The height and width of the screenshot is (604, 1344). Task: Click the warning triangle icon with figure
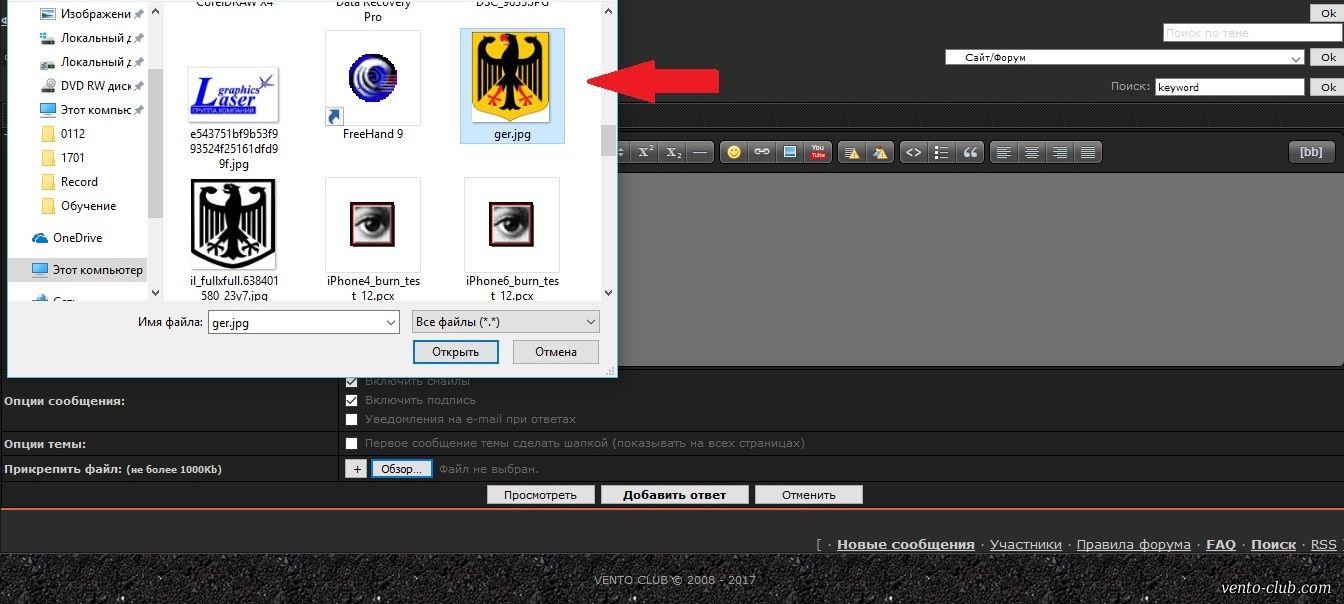[879, 152]
